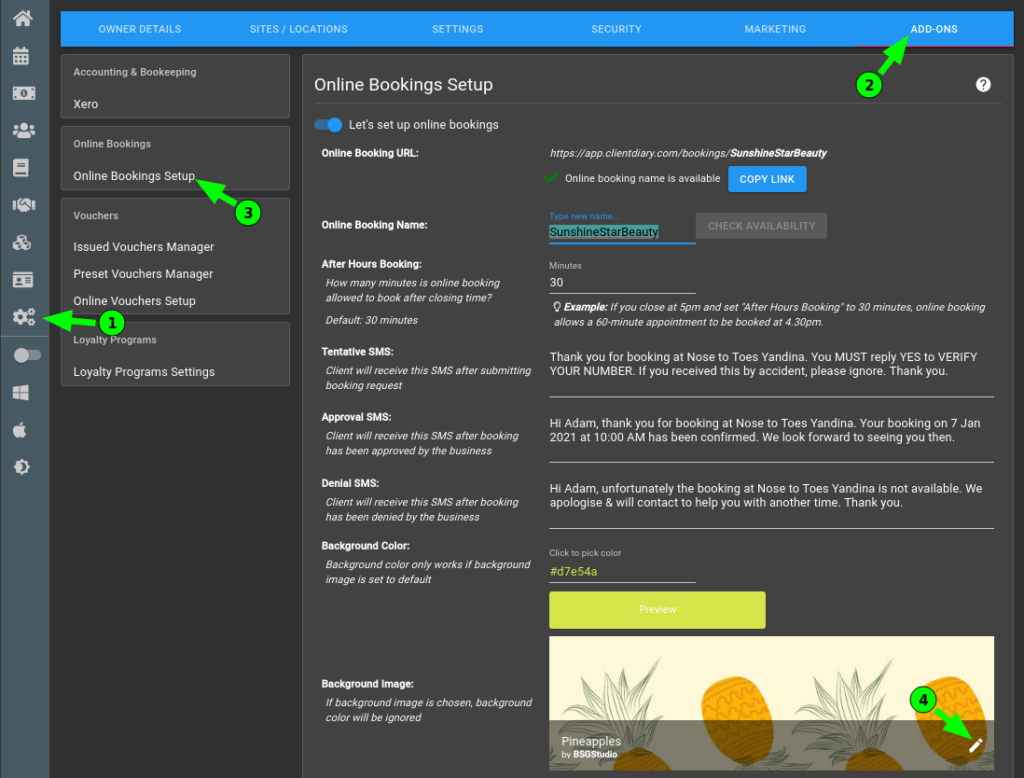
Task: Click the money bill icon in sidebar
Action: 22,93
